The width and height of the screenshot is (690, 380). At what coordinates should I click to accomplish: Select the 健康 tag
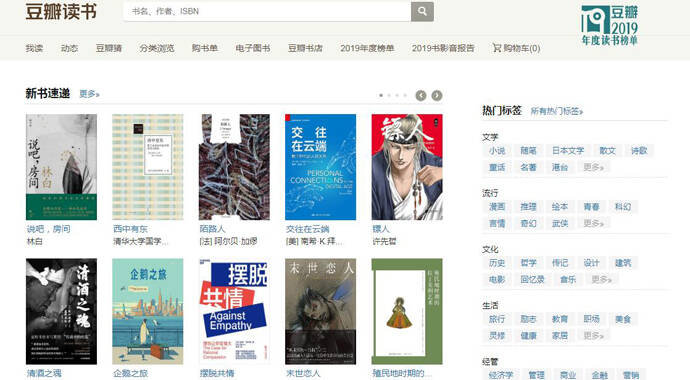pyautogui.click(x=529, y=336)
